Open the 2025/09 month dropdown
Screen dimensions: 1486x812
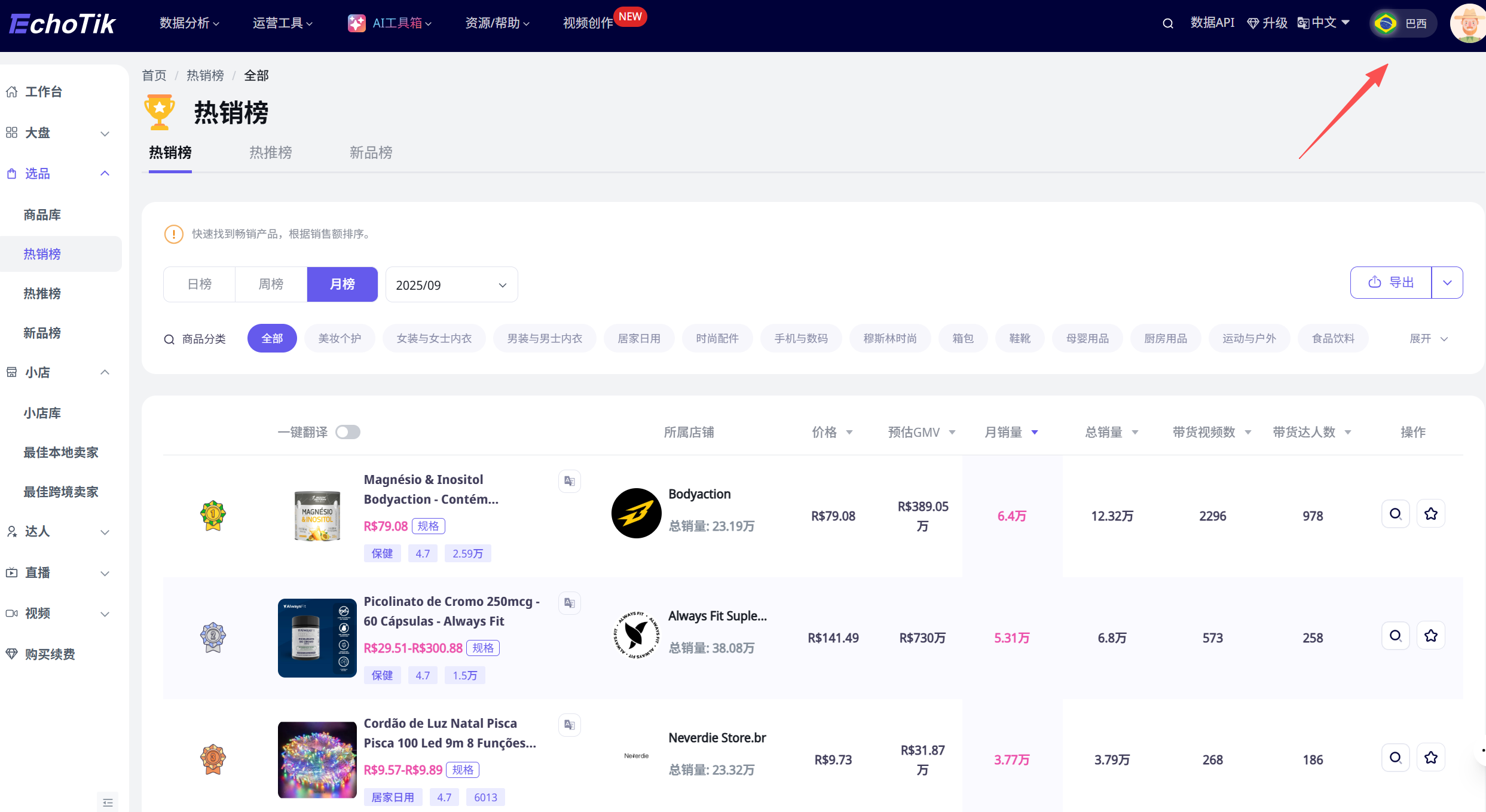click(451, 285)
